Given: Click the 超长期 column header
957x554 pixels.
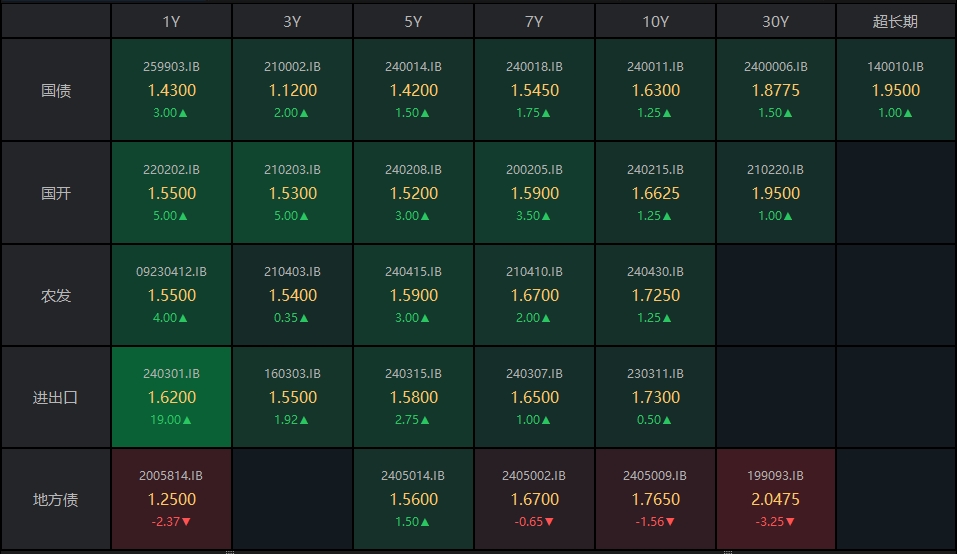Looking at the screenshot, I should (x=895, y=21).
